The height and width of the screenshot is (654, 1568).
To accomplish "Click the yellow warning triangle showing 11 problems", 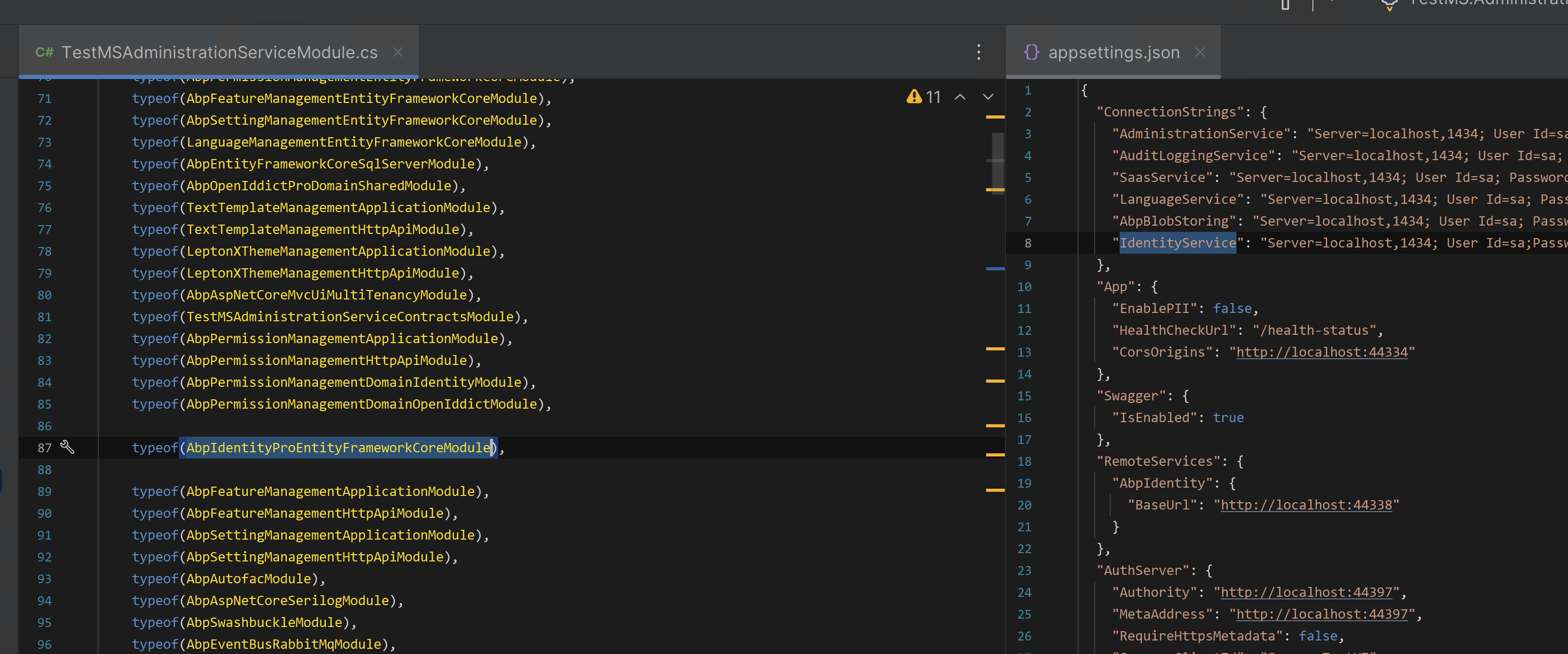I will tap(914, 97).
